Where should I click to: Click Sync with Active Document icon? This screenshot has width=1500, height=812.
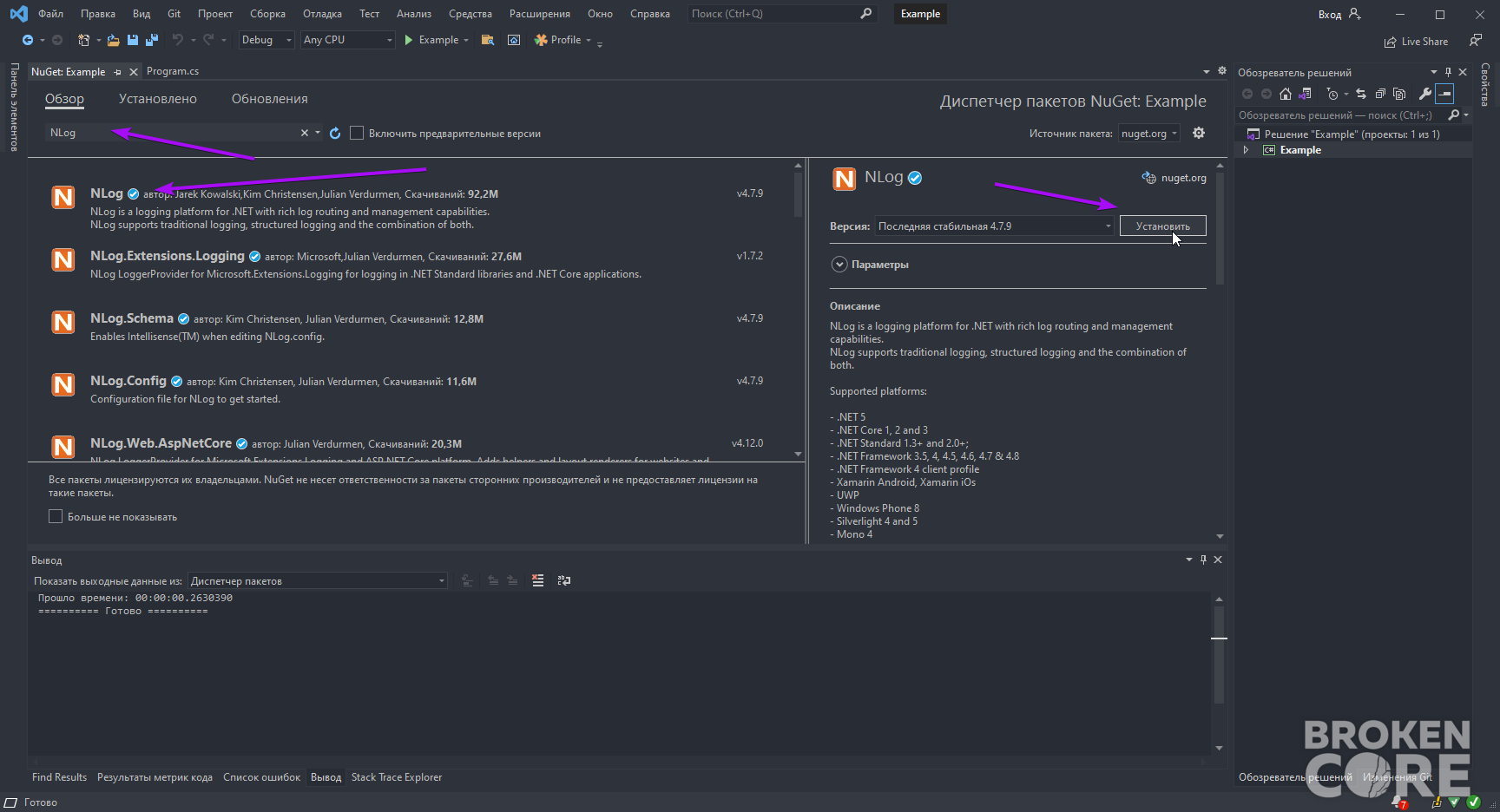pyautogui.click(x=1361, y=94)
